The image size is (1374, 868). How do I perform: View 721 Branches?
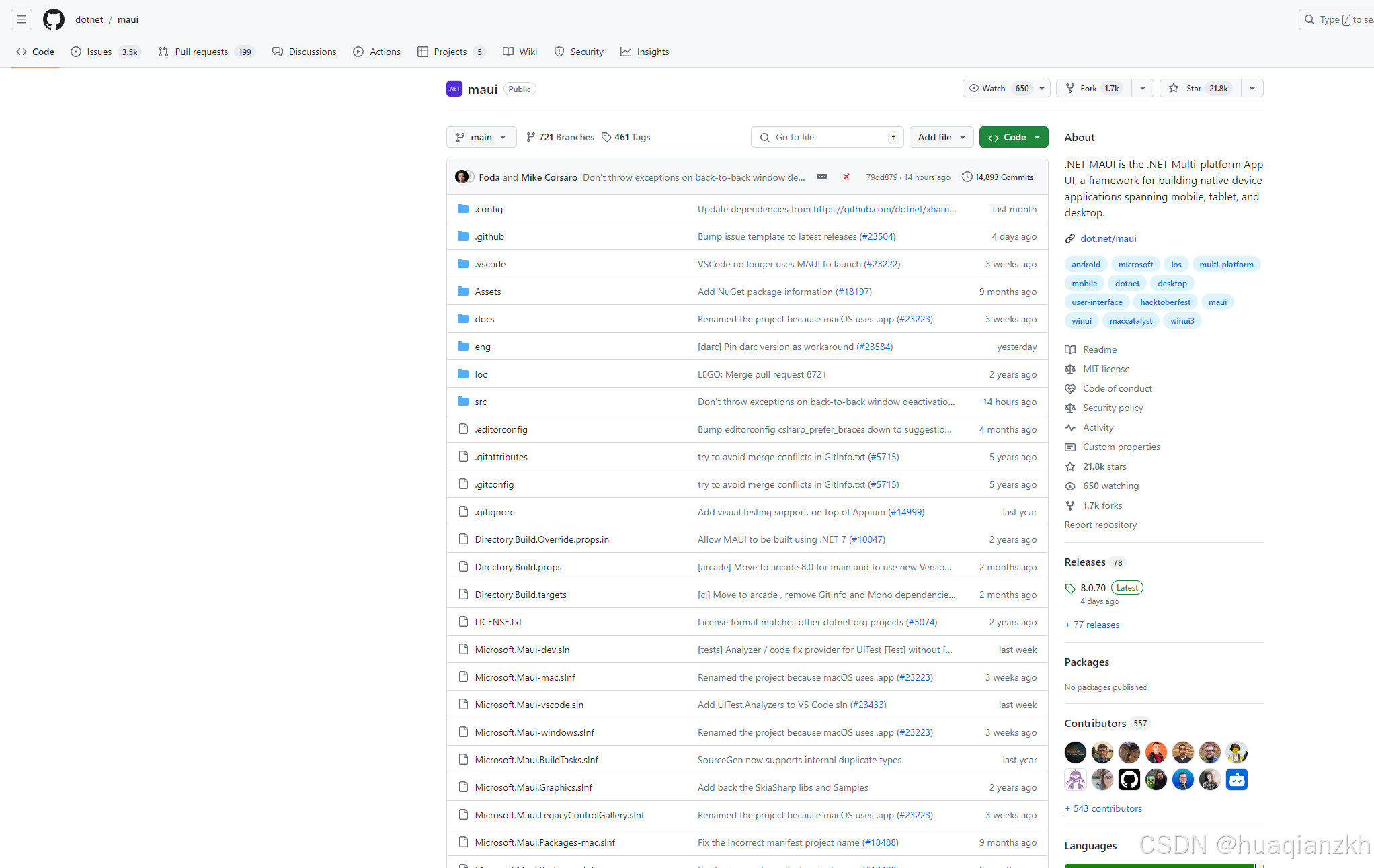coord(560,137)
